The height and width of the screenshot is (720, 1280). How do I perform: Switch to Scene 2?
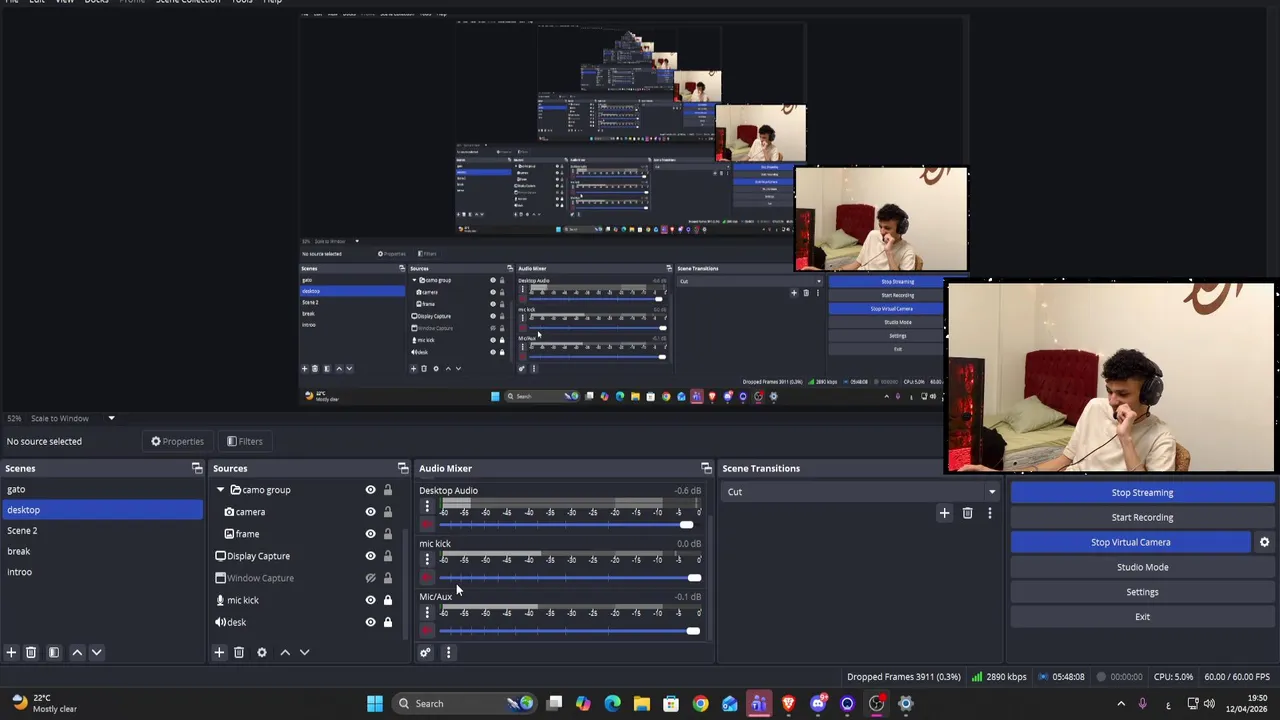click(x=101, y=531)
